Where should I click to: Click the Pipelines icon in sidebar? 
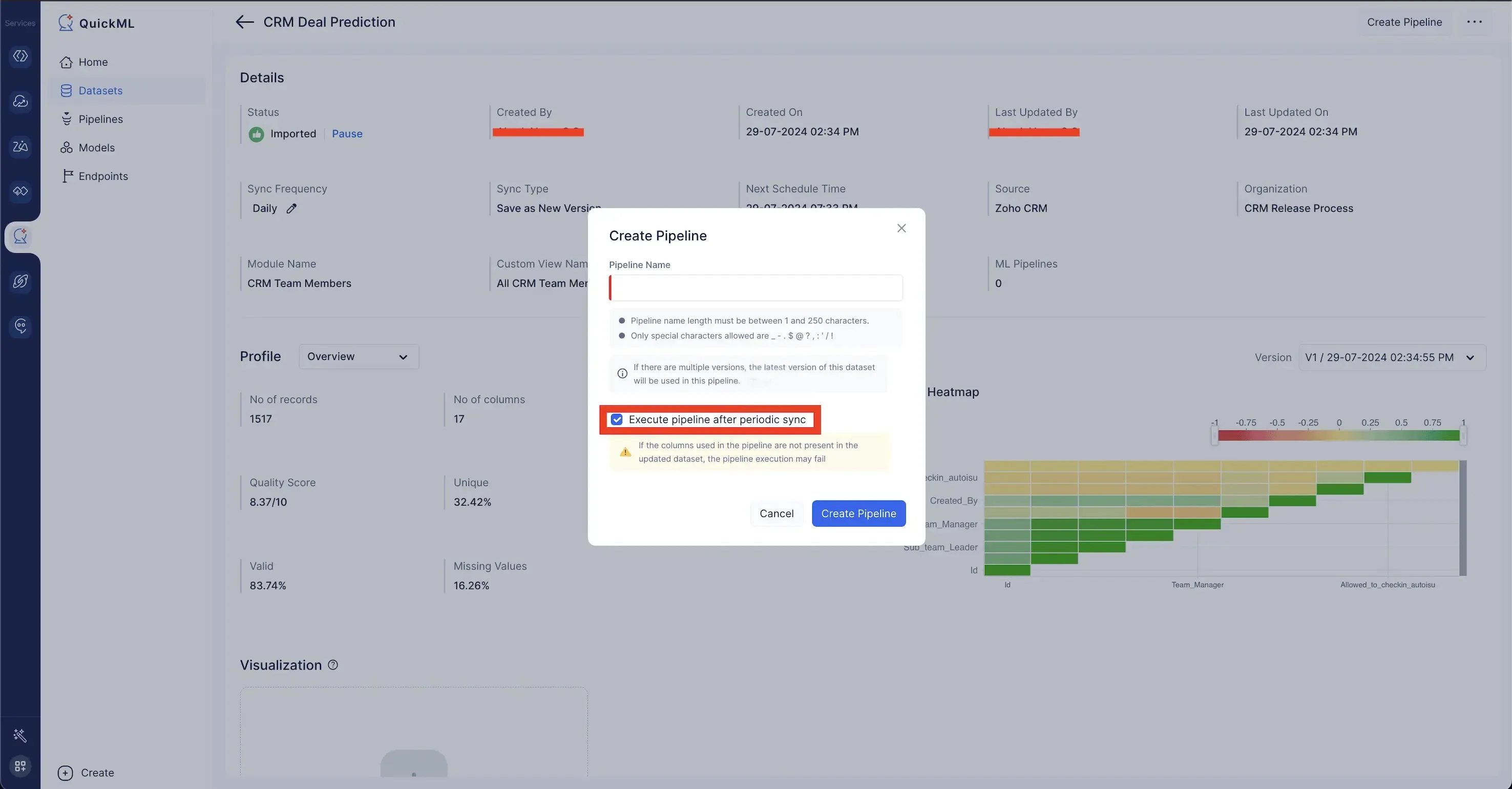click(x=66, y=119)
